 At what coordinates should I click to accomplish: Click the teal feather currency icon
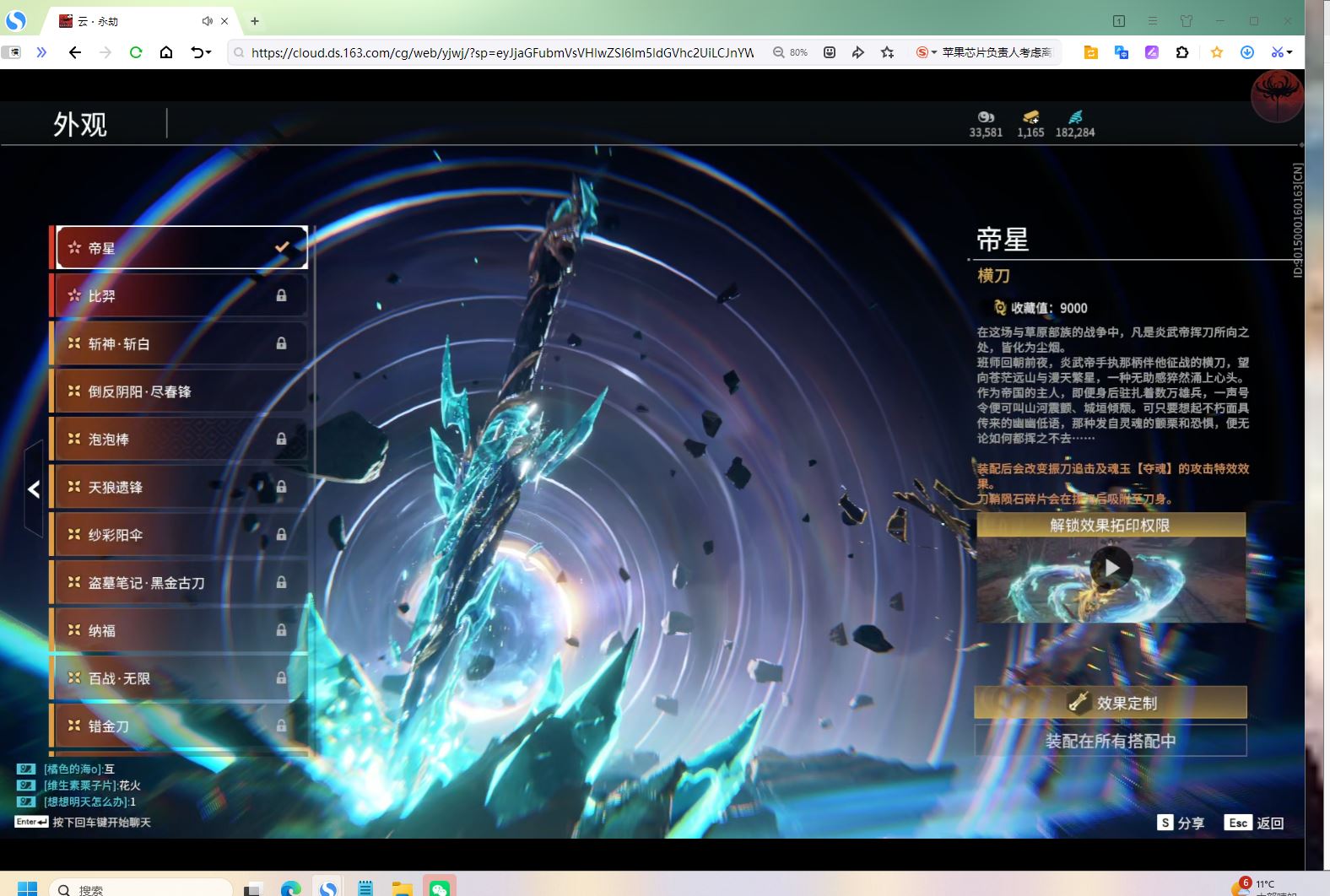coord(1075,117)
